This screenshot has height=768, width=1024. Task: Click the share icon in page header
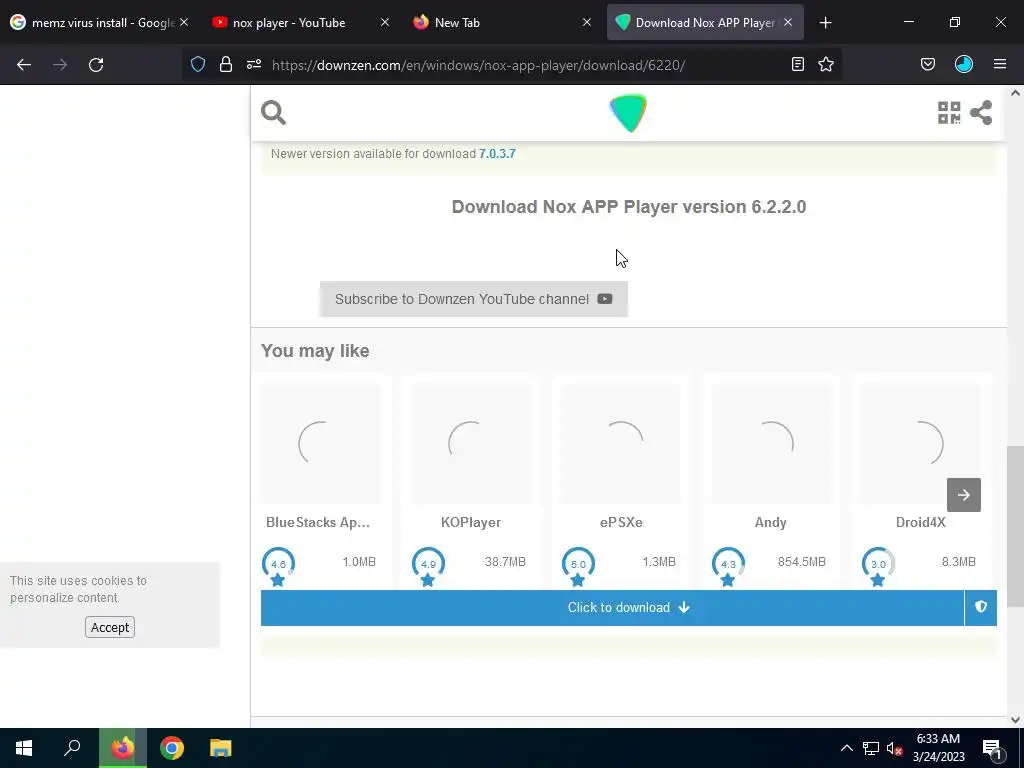[x=981, y=112]
